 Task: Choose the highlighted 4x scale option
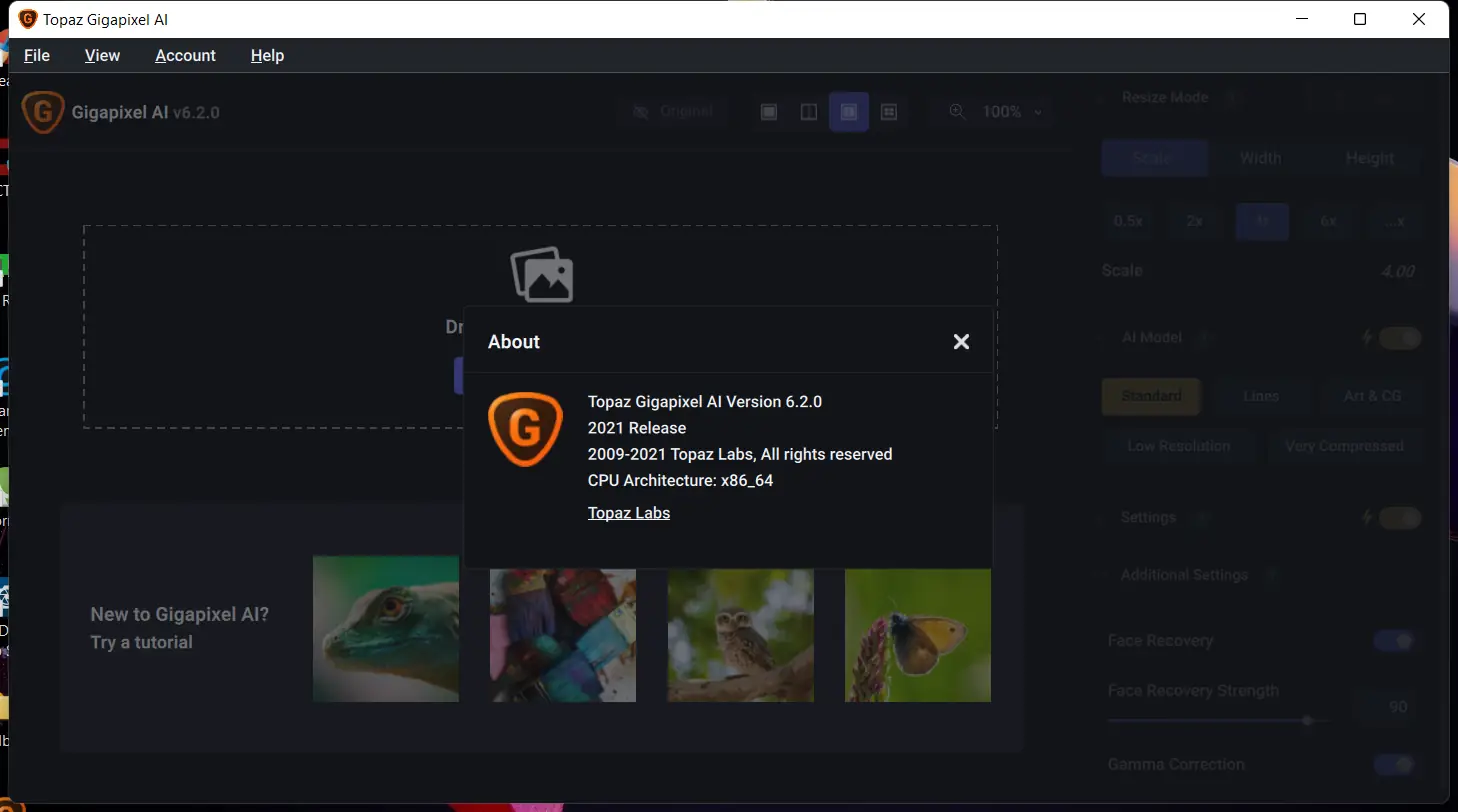point(1262,221)
